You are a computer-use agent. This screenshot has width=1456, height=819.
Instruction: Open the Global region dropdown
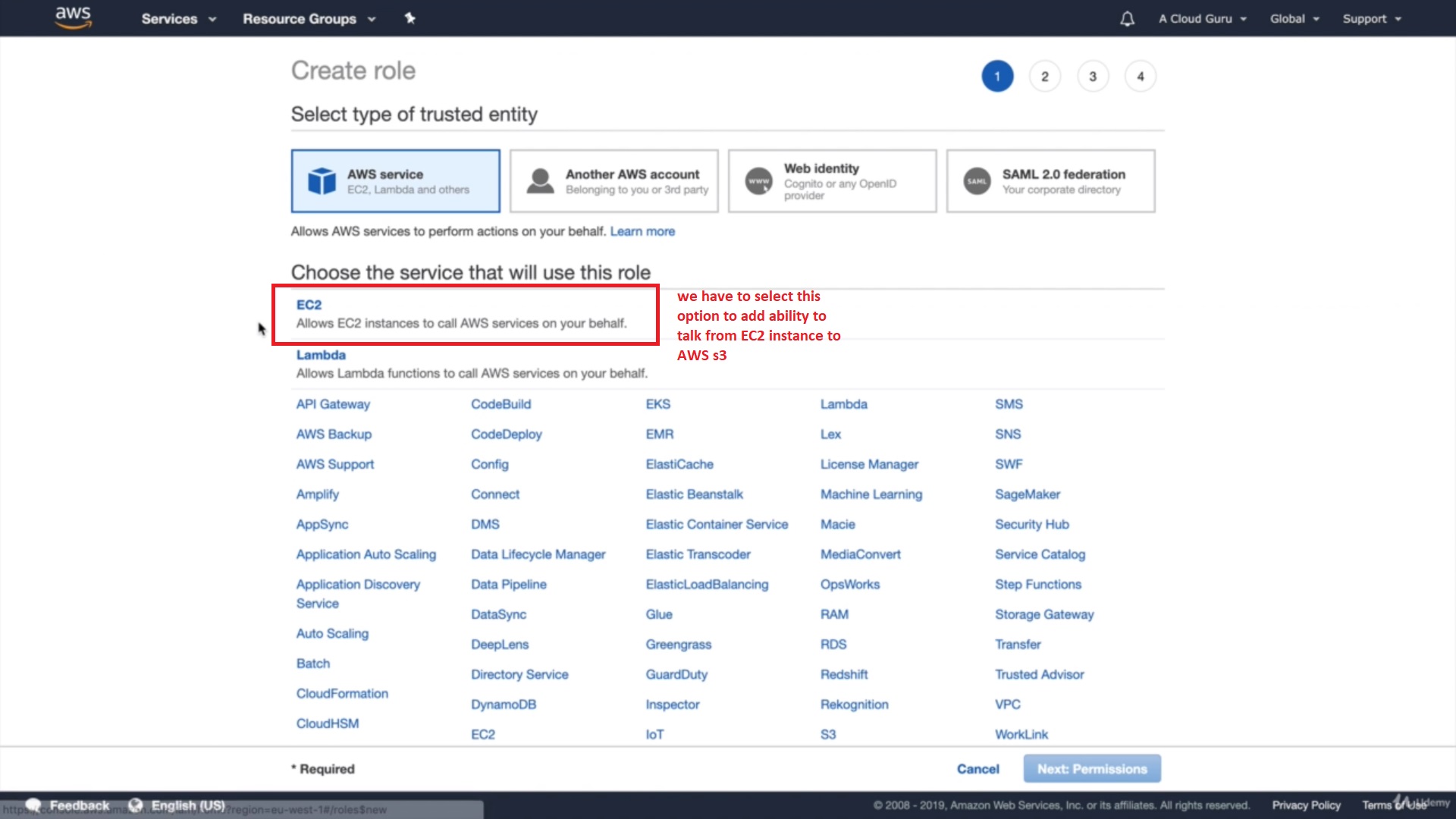point(1294,19)
